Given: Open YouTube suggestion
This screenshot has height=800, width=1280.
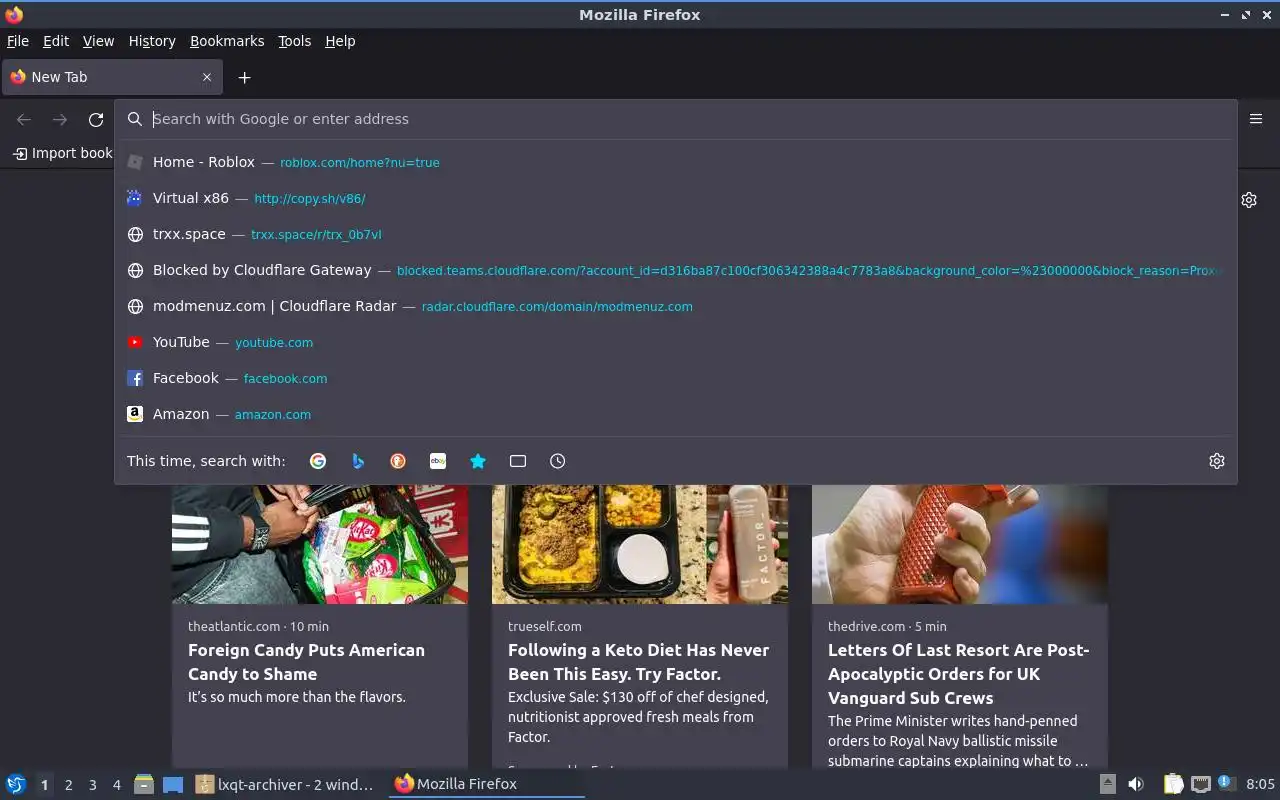Looking at the screenshot, I should point(676,342).
